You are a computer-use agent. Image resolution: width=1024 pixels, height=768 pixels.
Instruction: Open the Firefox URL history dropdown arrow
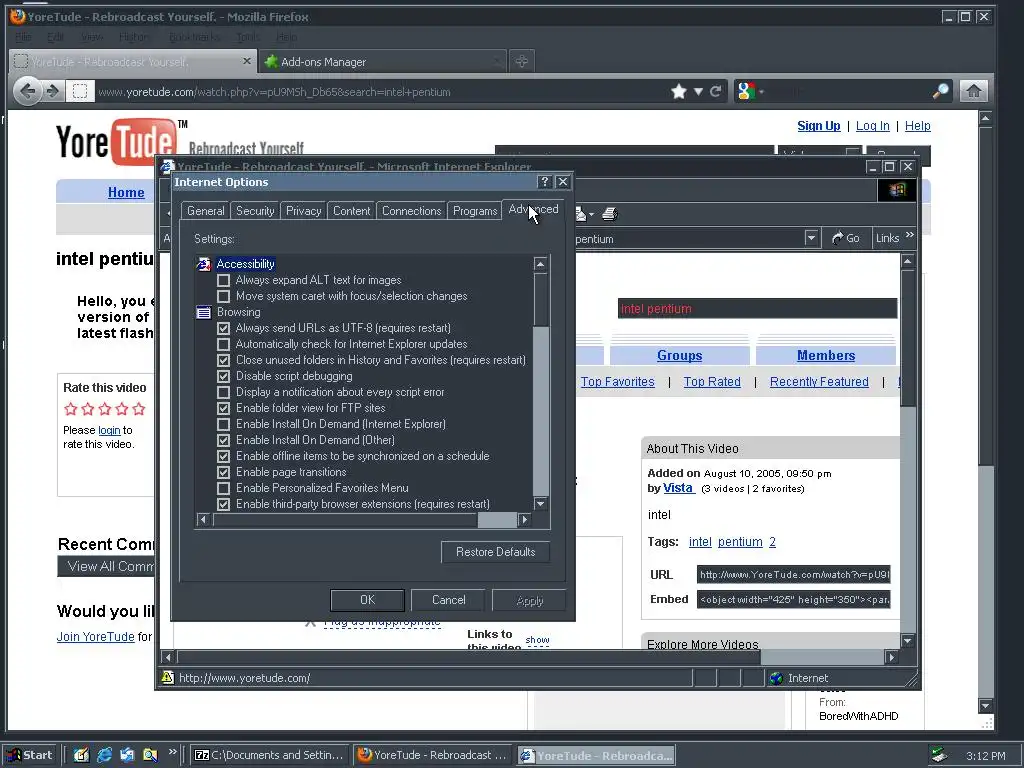click(698, 91)
